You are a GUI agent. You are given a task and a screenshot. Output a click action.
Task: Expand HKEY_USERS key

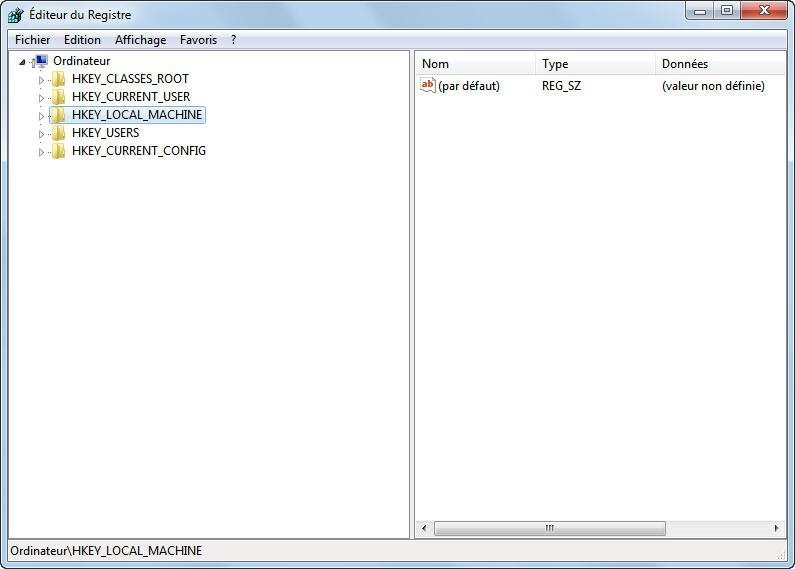tap(41, 134)
